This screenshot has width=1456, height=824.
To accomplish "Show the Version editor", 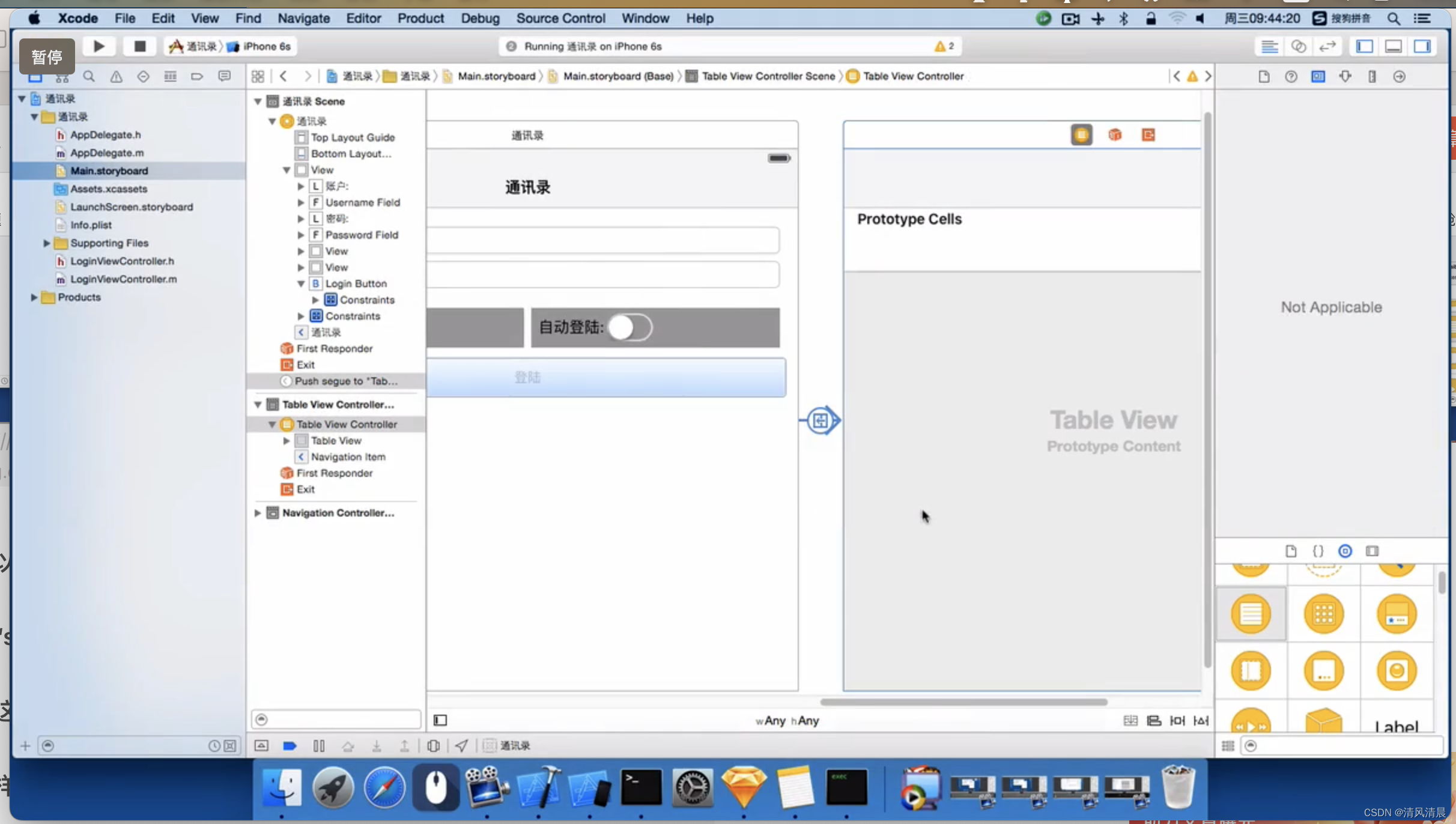I will [1327, 46].
